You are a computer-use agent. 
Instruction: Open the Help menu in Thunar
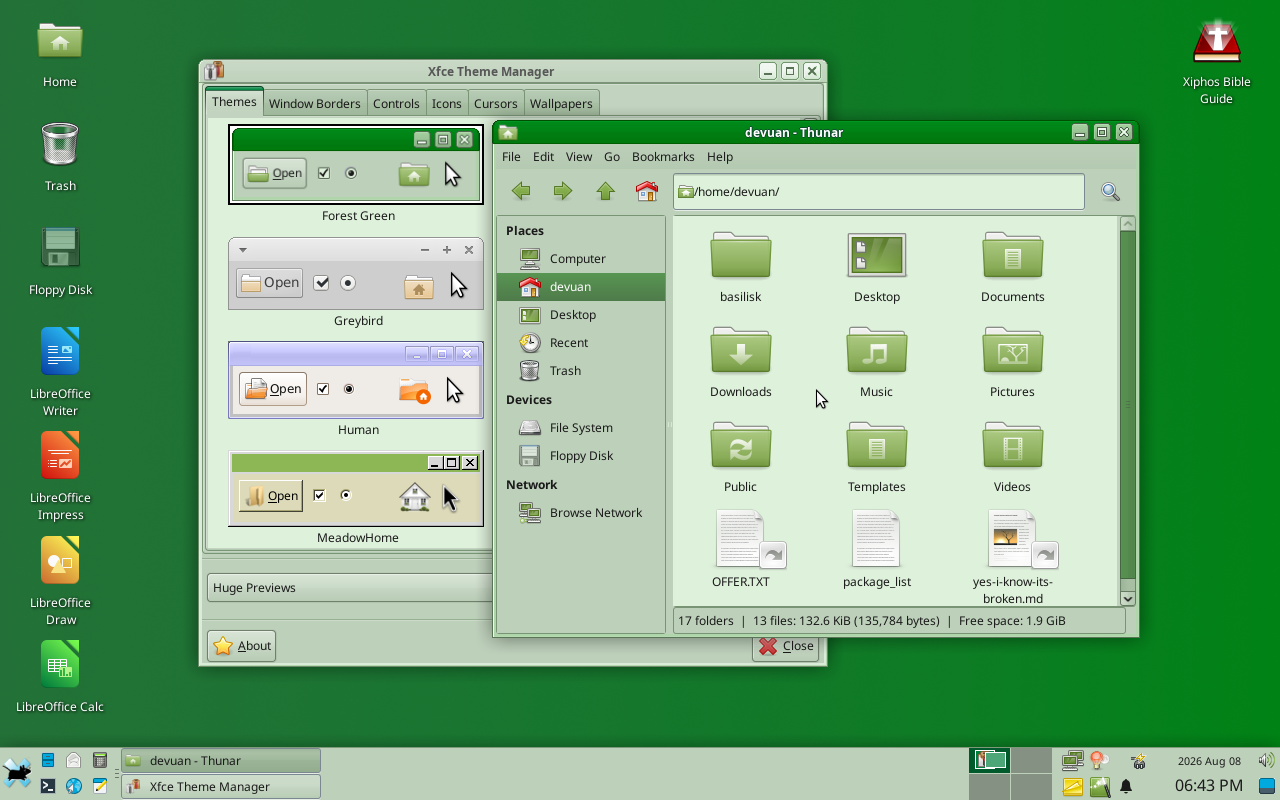tap(720, 156)
